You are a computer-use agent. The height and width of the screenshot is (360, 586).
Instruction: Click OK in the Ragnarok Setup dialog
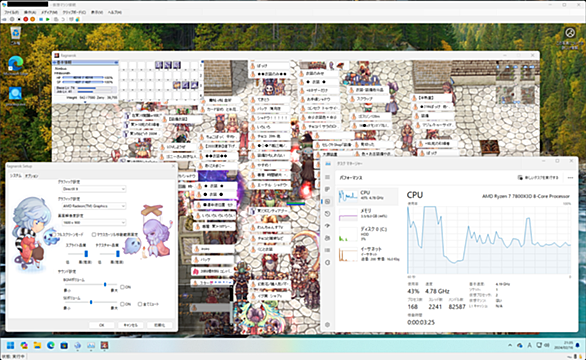(x=102, y=325)
